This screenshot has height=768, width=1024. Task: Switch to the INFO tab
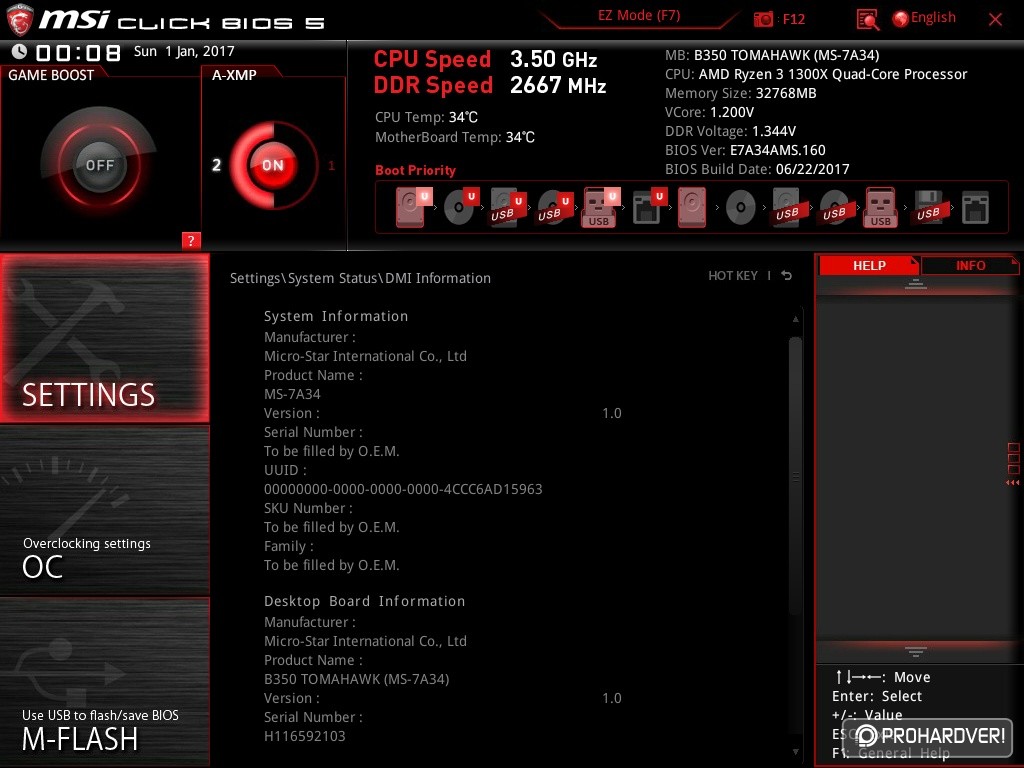click(970, 265)
